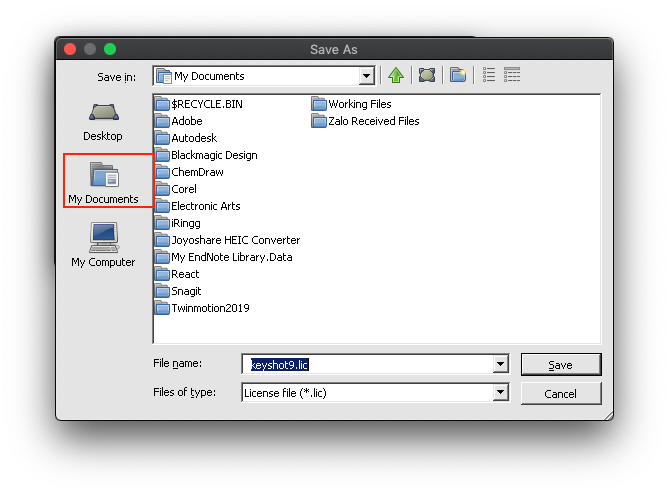Image resolution: width=669 pixels, height=494 pixels.
Task: Select the Twinmotion2019 folder
Action: (210, 308)
